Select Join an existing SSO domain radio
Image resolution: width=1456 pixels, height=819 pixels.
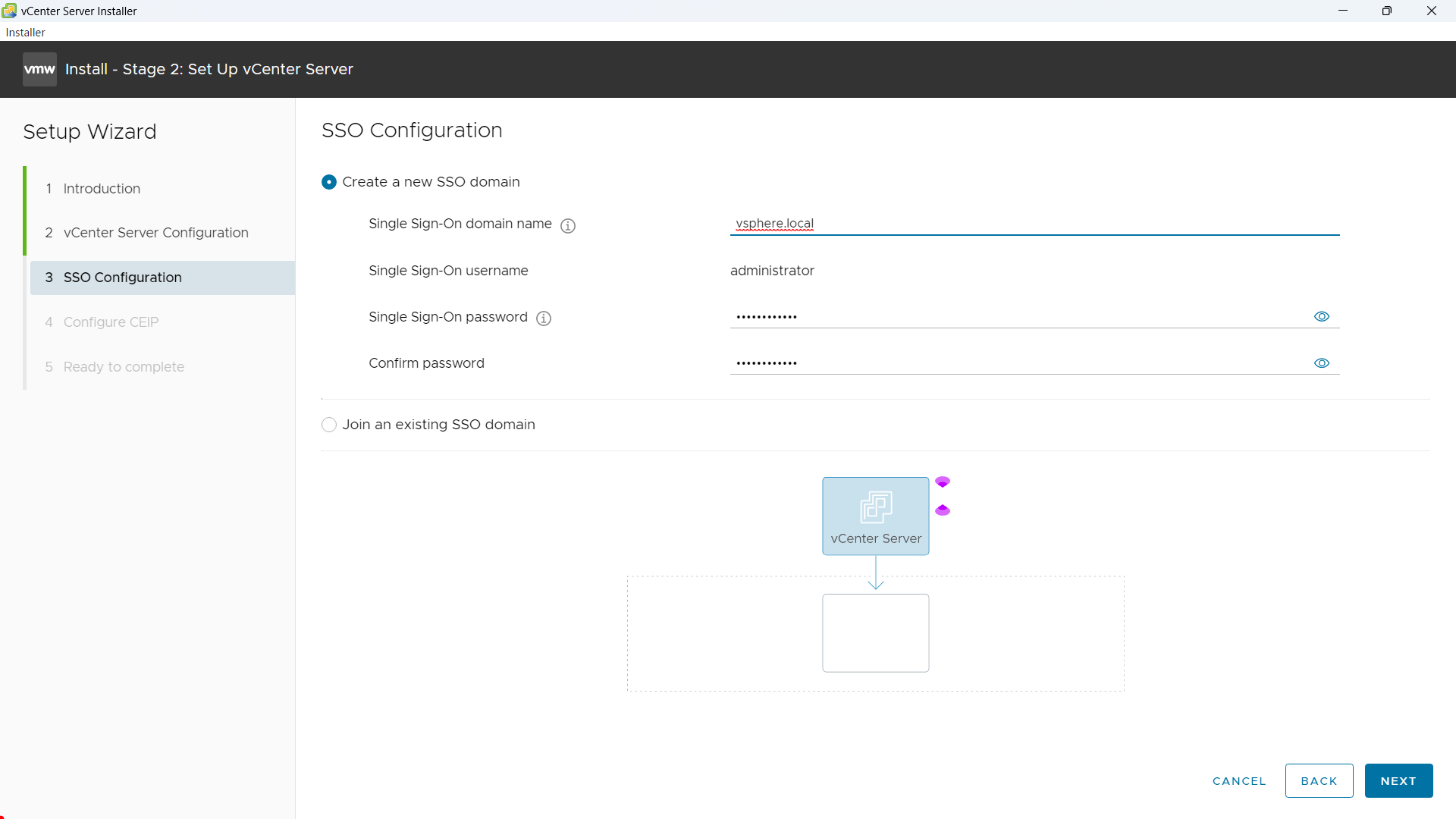tap(329, 425)
